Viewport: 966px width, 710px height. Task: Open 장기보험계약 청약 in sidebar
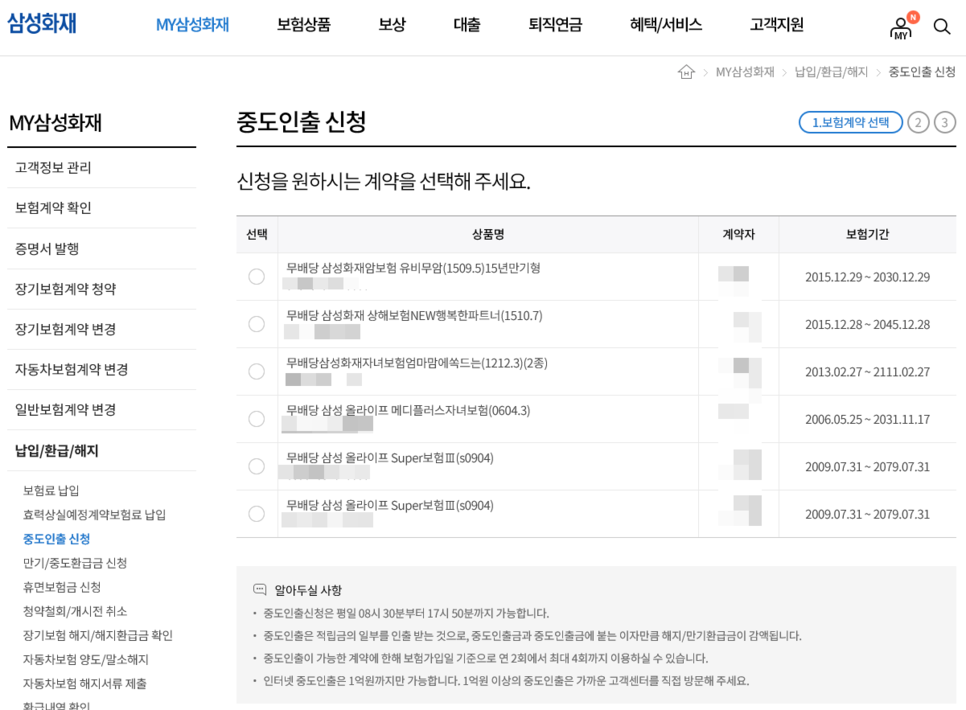pyautogui.click(x=65, y=288)
